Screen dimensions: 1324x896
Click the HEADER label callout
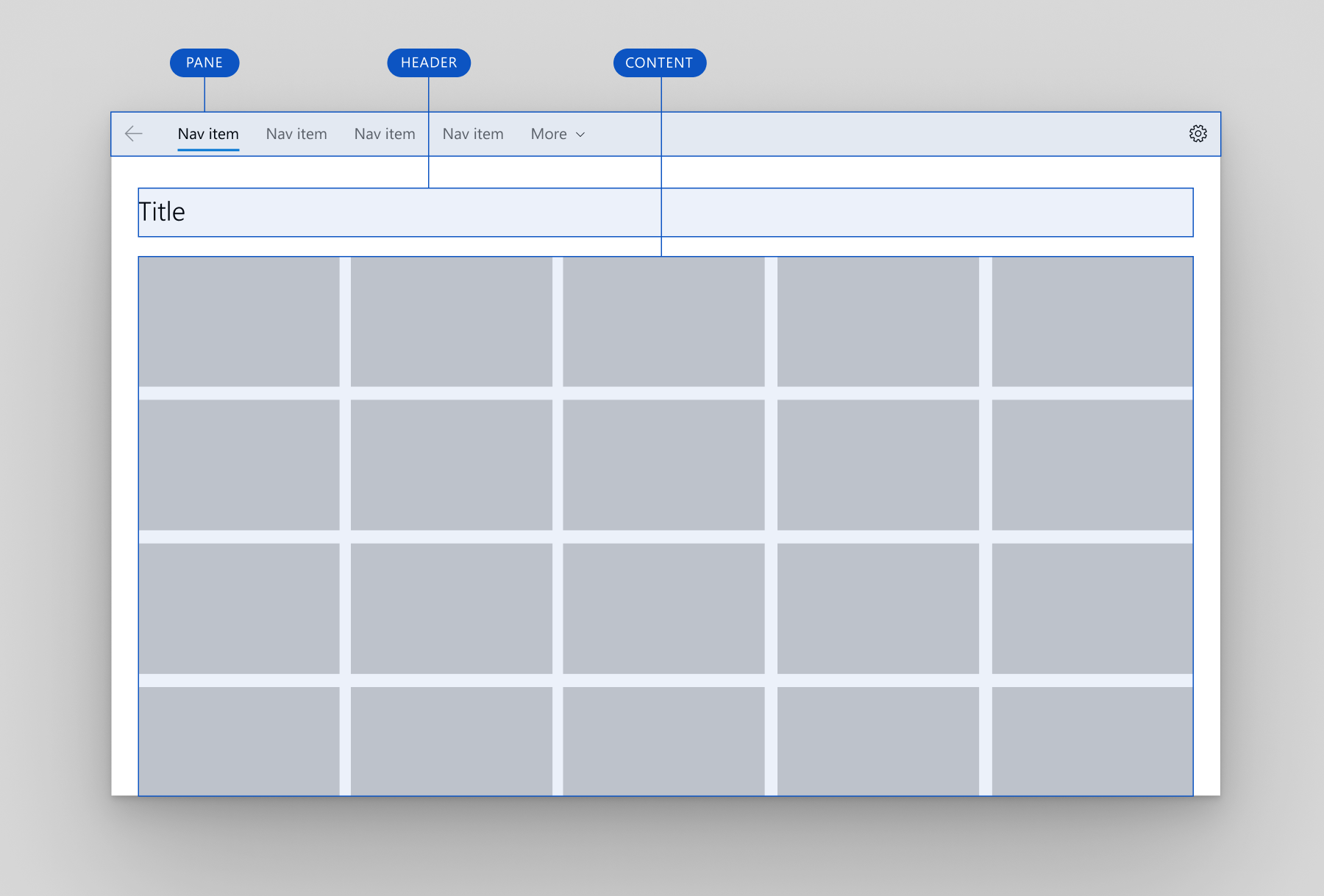pyautogui.click(x=429, y=63)
